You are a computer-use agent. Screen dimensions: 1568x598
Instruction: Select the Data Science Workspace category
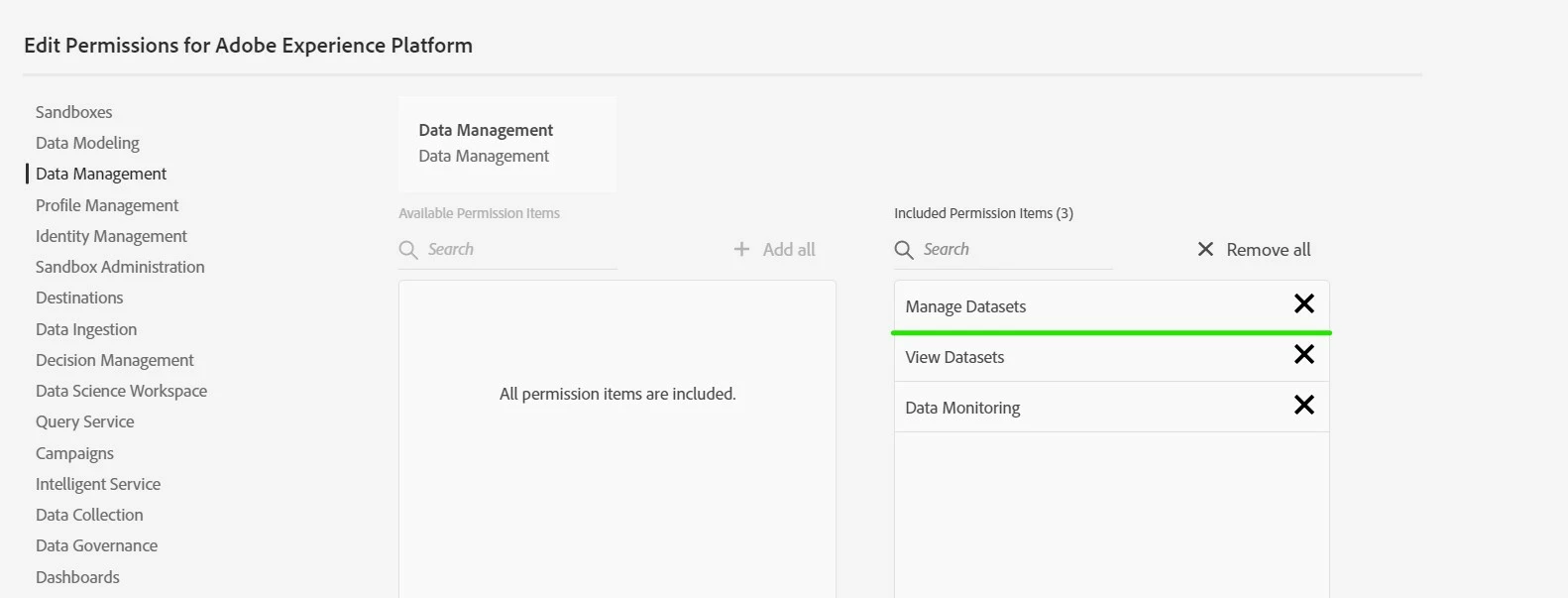pos(121,391)
